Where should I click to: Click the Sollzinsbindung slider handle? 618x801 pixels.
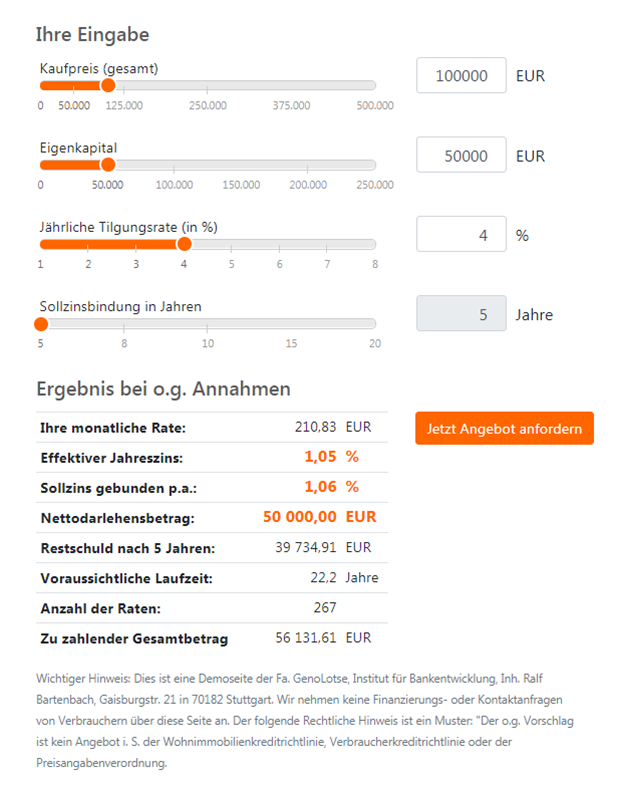click(41, 322)
